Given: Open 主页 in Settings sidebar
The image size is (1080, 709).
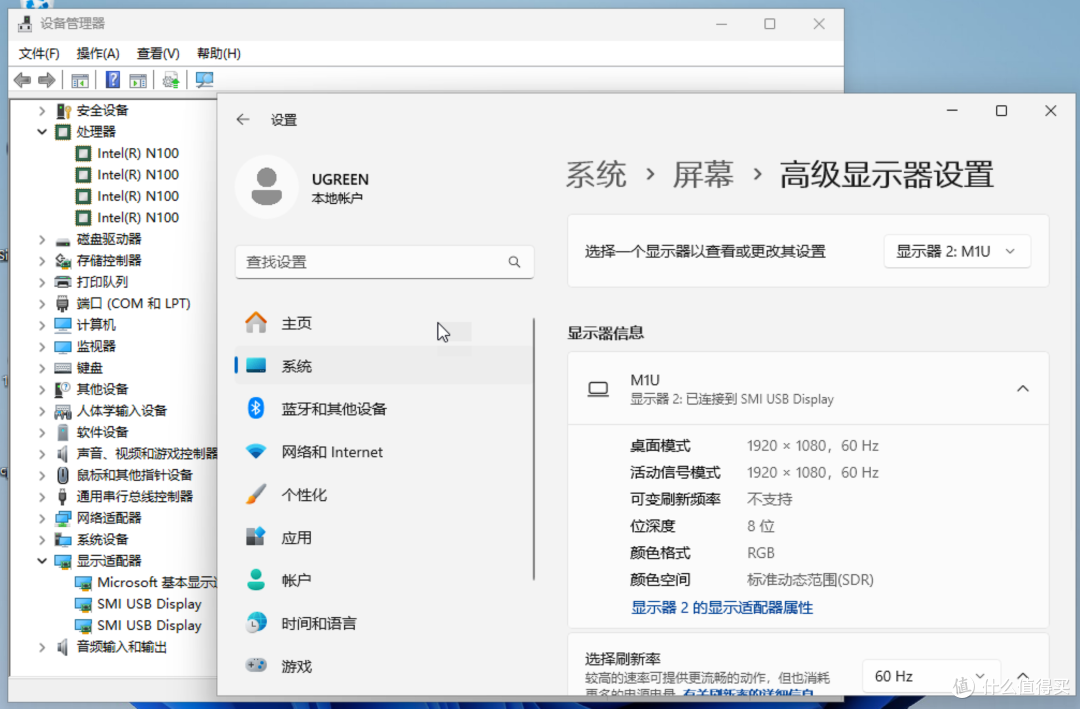Looking at the screenshot, I should pyautogui.click(x=384, y=323).
